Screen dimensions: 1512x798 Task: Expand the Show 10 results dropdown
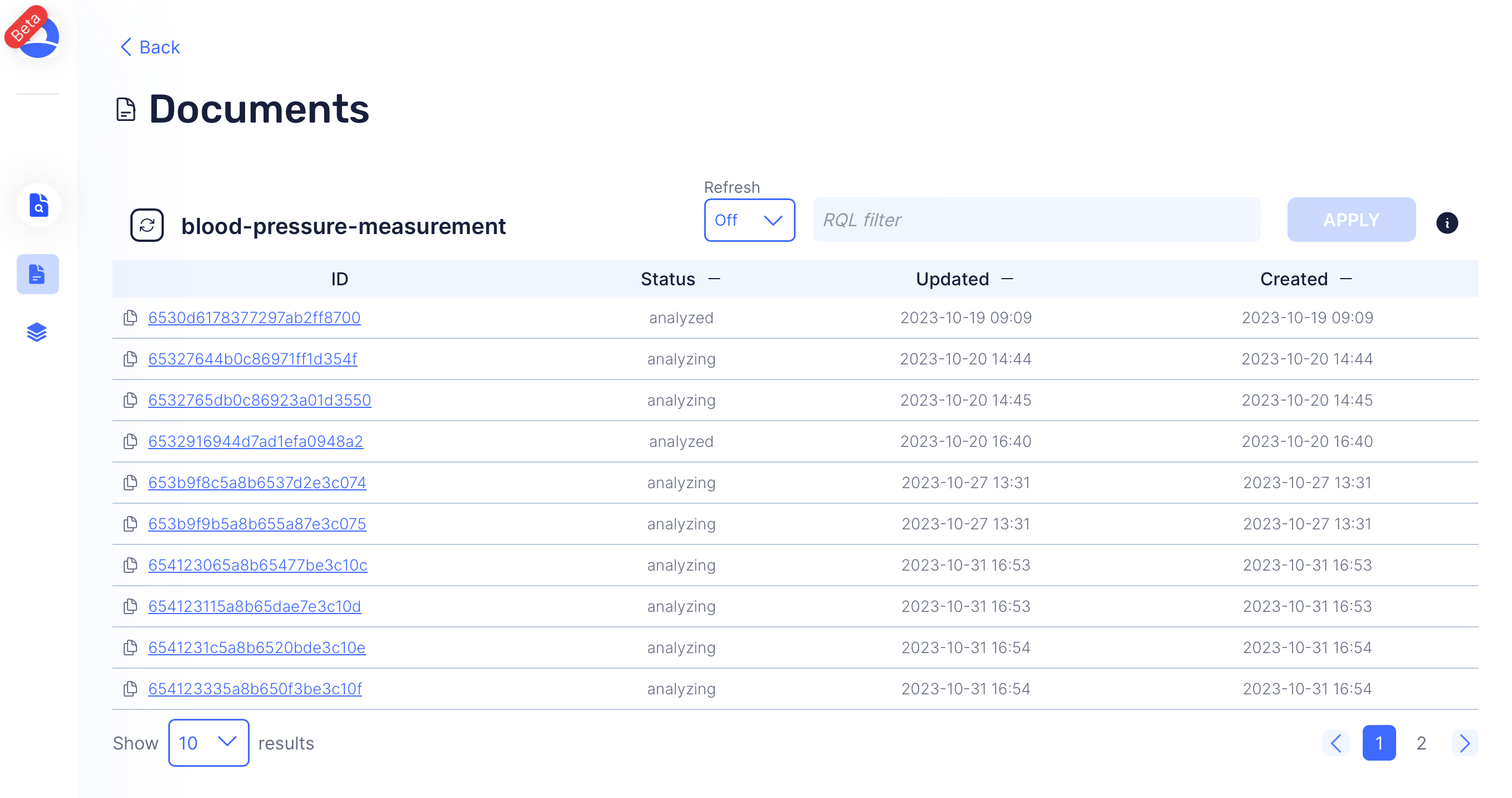[208, 743]
